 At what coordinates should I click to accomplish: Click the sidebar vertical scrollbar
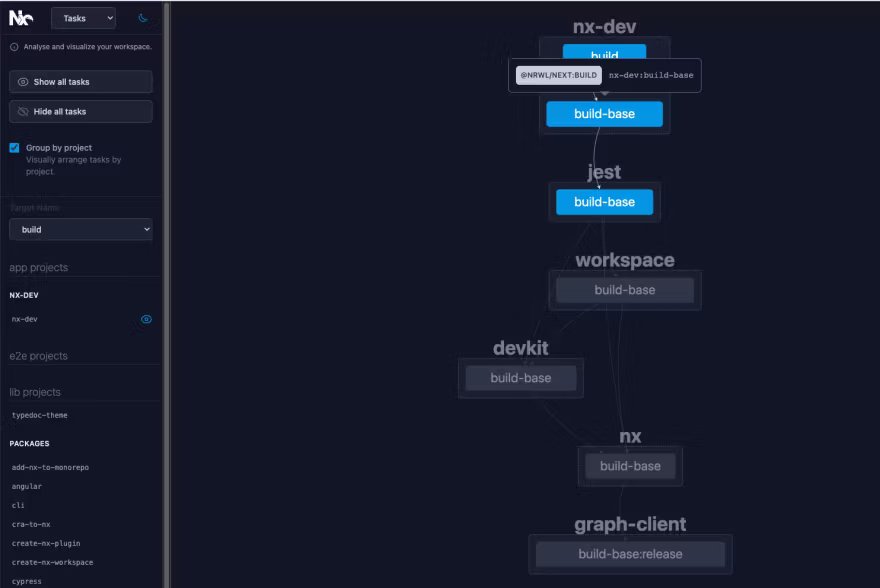(166, 294)
